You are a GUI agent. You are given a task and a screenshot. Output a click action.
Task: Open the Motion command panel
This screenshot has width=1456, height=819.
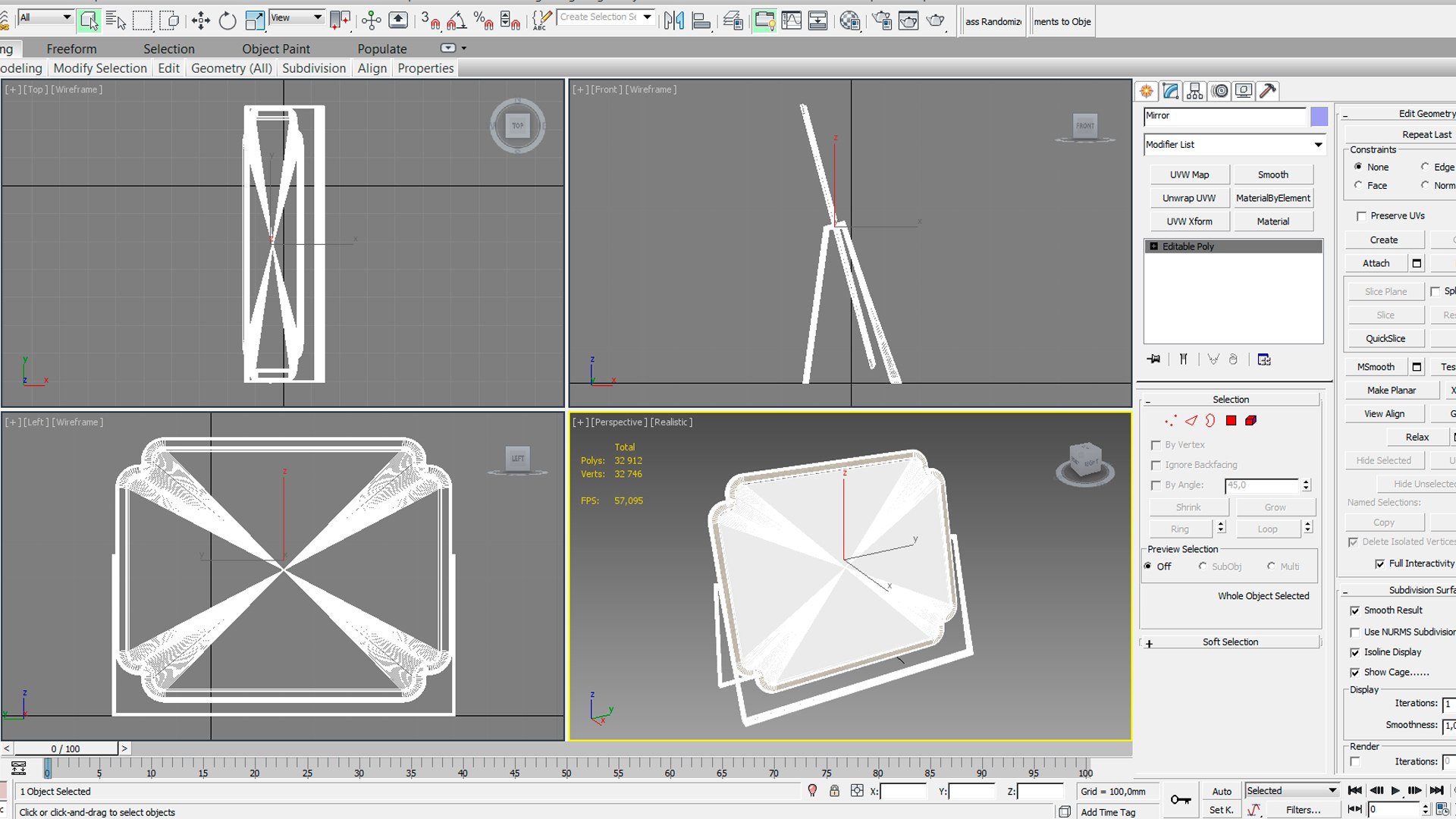click(x=1219, y=91)
